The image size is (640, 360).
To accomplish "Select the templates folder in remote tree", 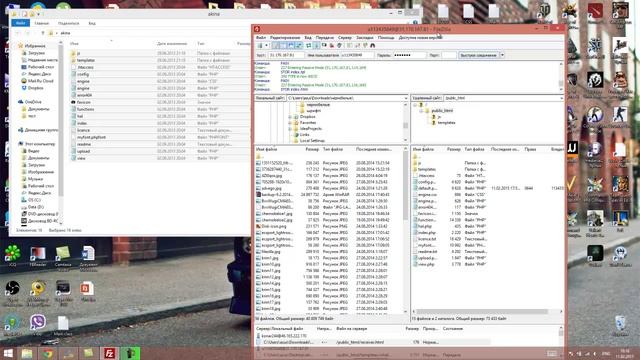I will (x=447, y=122).
